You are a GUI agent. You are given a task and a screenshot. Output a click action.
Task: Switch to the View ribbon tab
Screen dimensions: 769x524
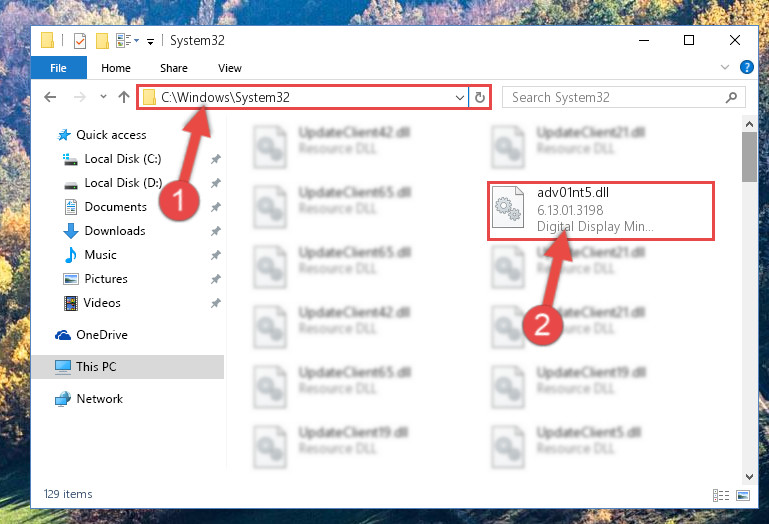click(x=230, y=68)
